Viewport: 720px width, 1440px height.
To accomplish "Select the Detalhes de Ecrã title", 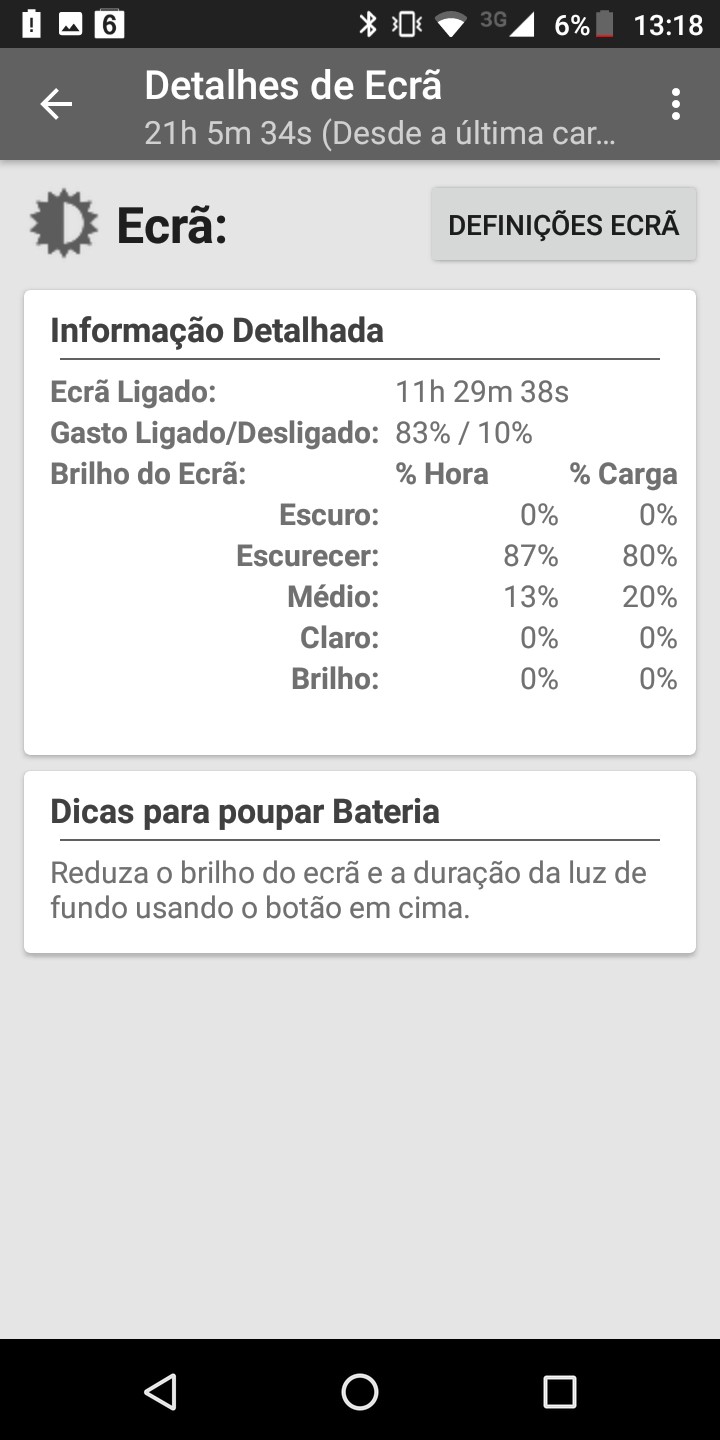I will 293,86.
